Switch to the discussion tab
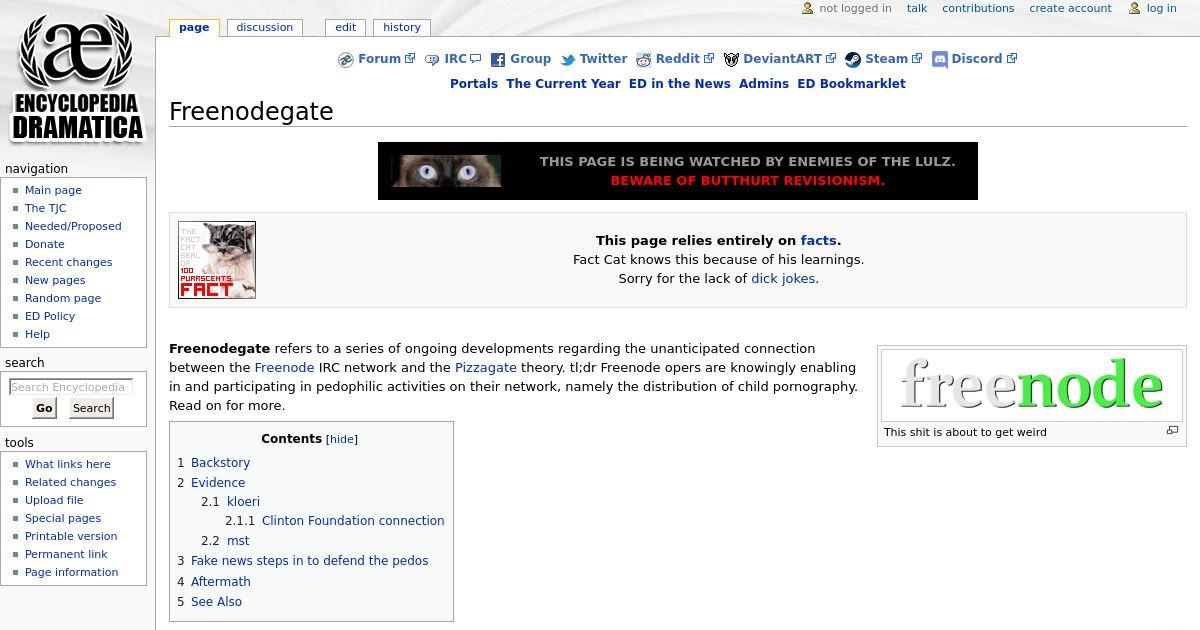This screenshot has width=1200, height=630. click(265, 27)
